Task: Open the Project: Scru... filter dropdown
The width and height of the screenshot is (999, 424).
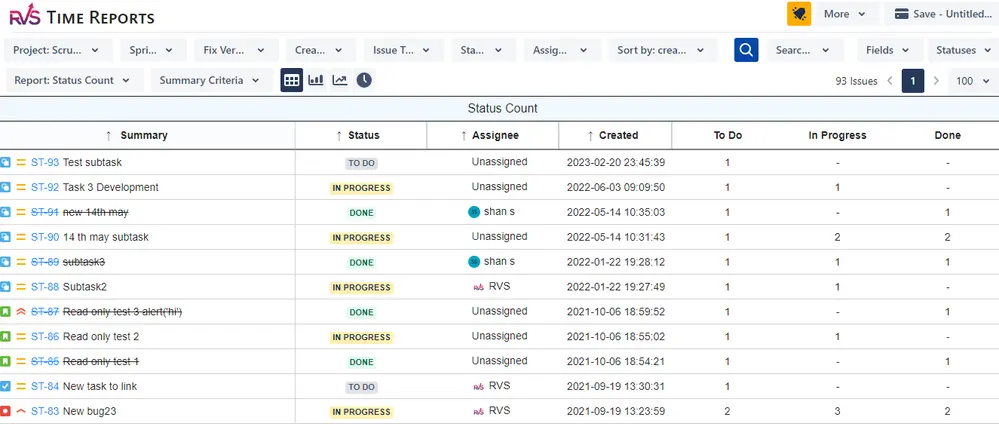Action: (58, 50)
